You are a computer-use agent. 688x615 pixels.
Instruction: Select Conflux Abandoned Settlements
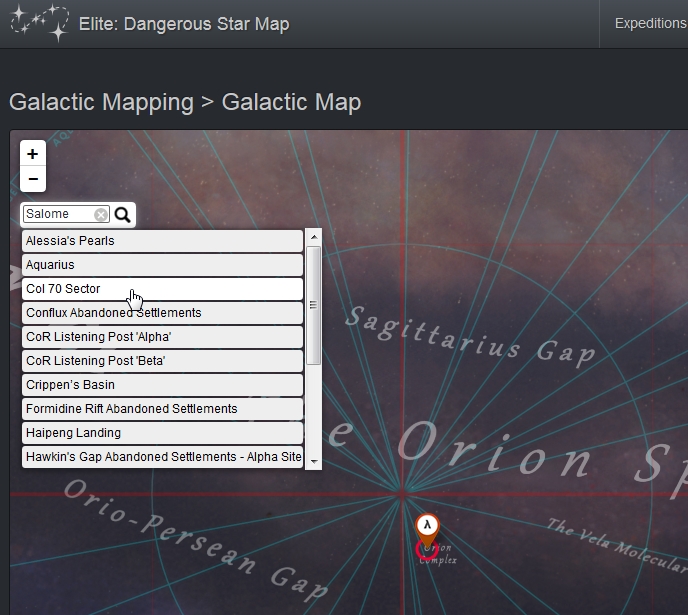(x=162, y=313)
